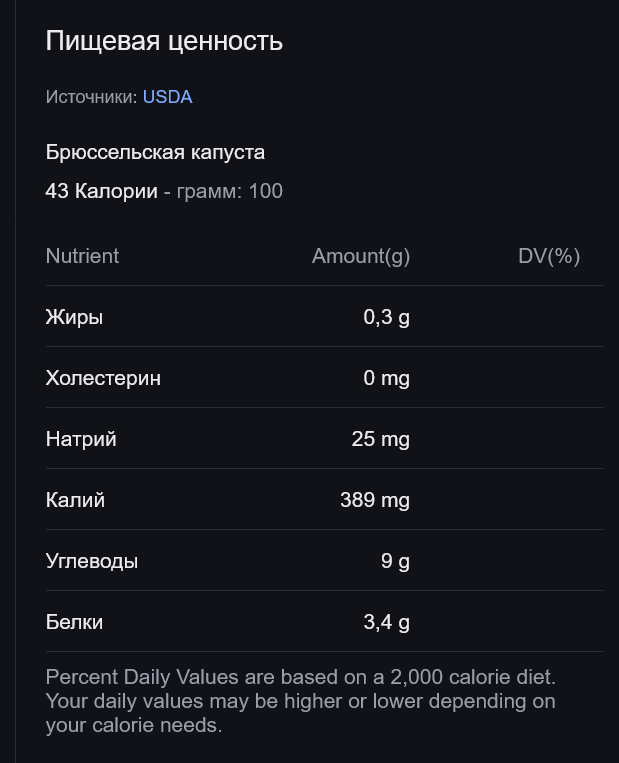619x763 pixels.
Task: Click the Nutrient column header
Action: coord(82,256)
